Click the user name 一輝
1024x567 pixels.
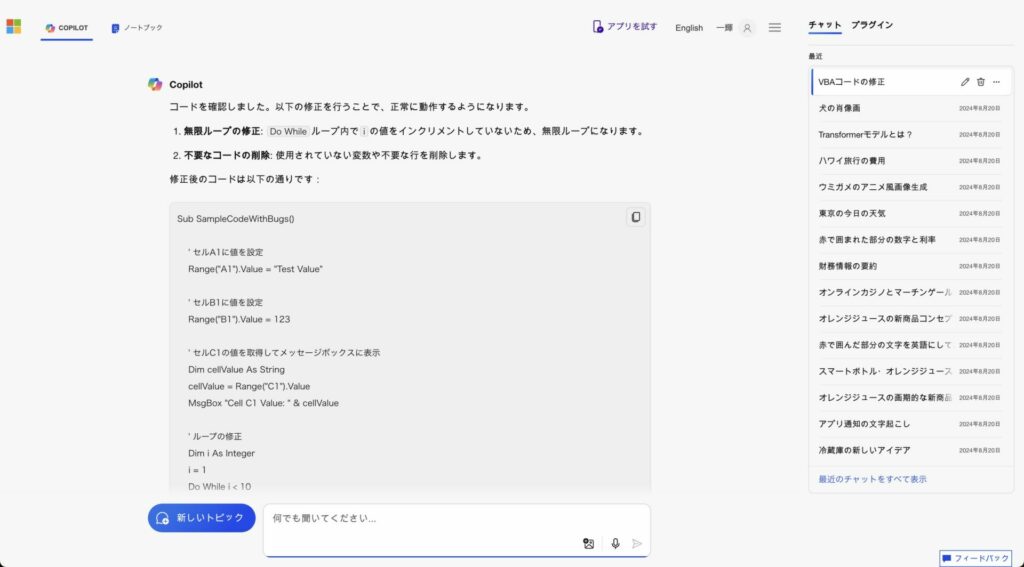(x=724, y=28)
